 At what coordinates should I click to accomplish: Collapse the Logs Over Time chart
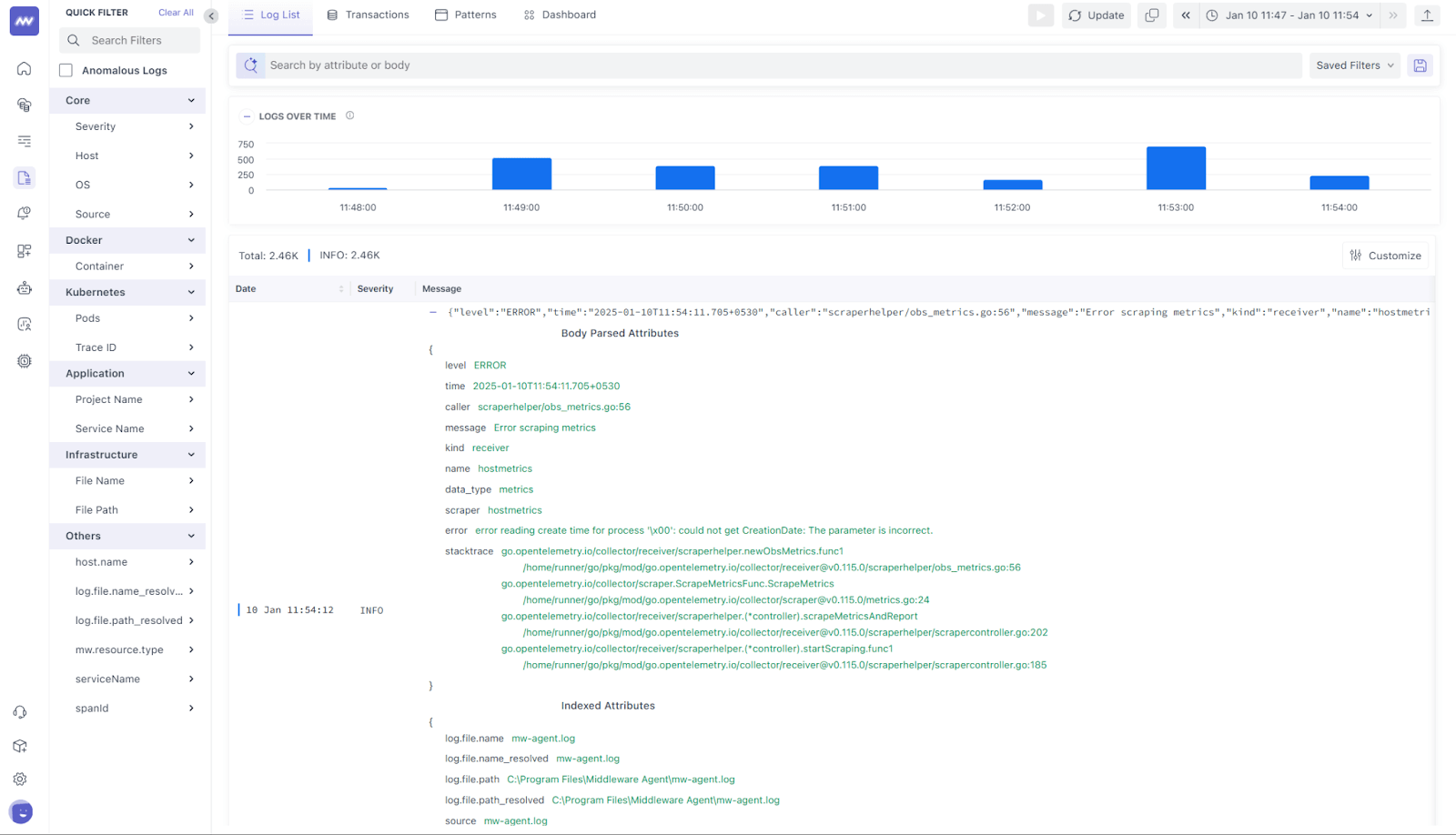[247, 116]
